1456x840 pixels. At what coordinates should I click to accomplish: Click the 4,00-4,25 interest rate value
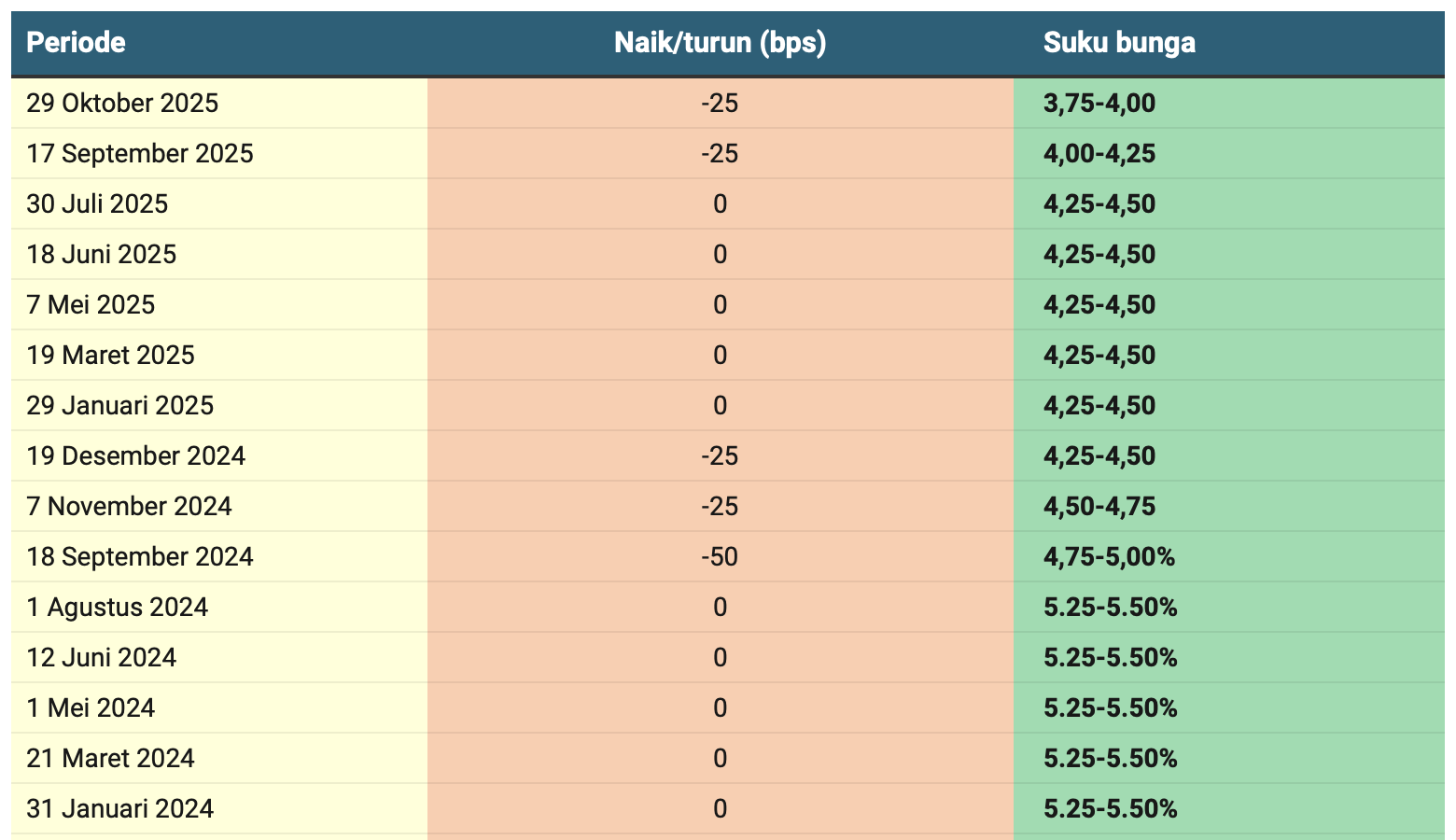[1099, 153]
